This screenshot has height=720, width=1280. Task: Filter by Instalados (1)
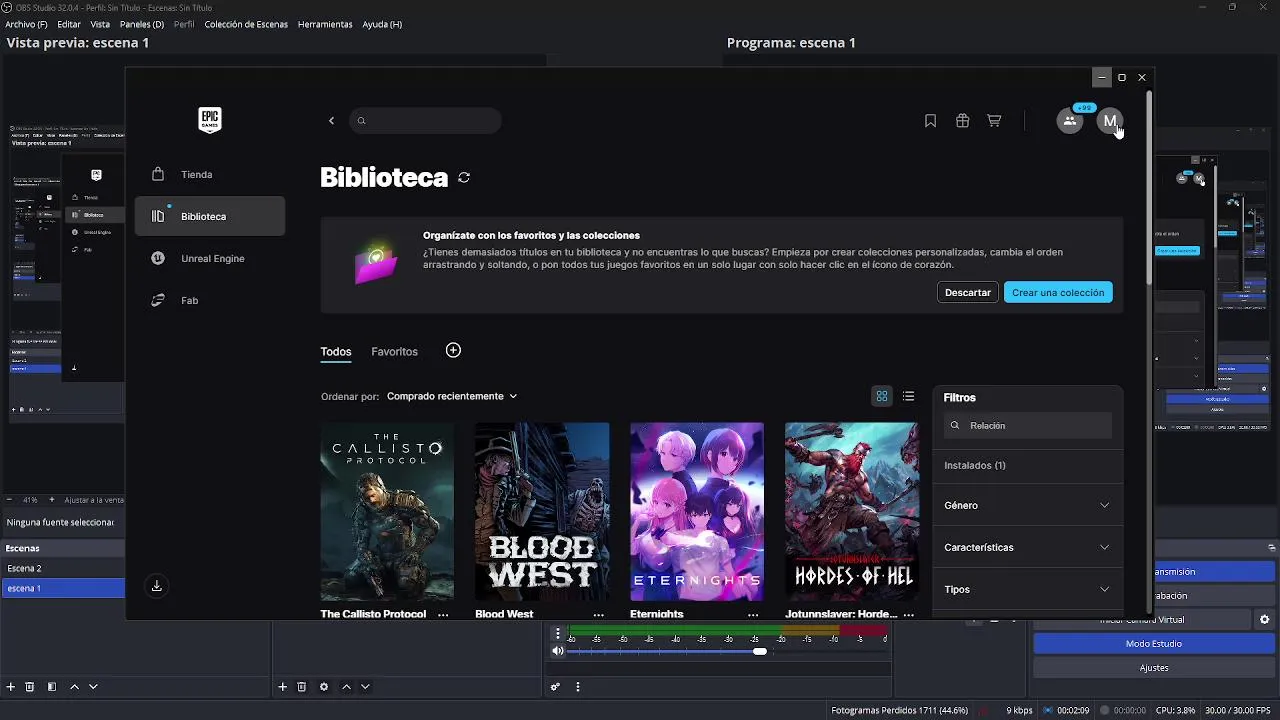975,465
